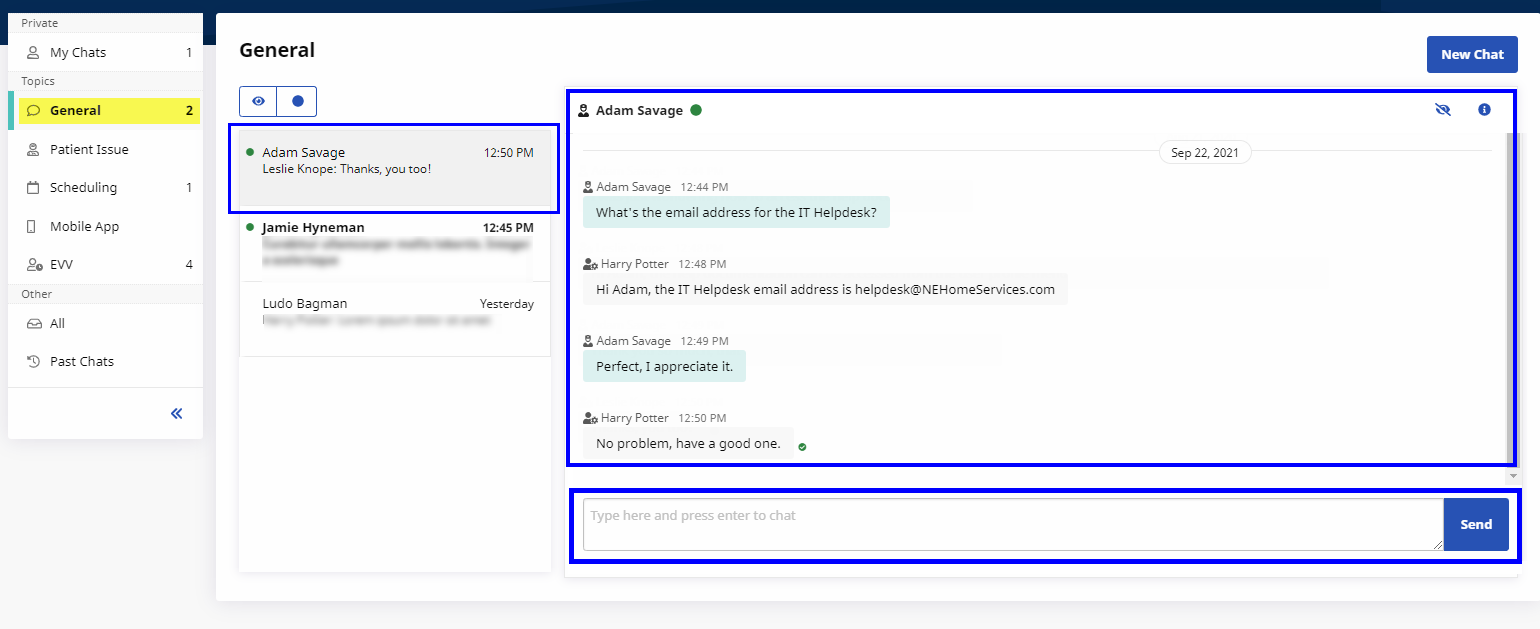Click the chat window vertical scrollbar
The height and width of the screenshot is (629, 1540).
1511,300
